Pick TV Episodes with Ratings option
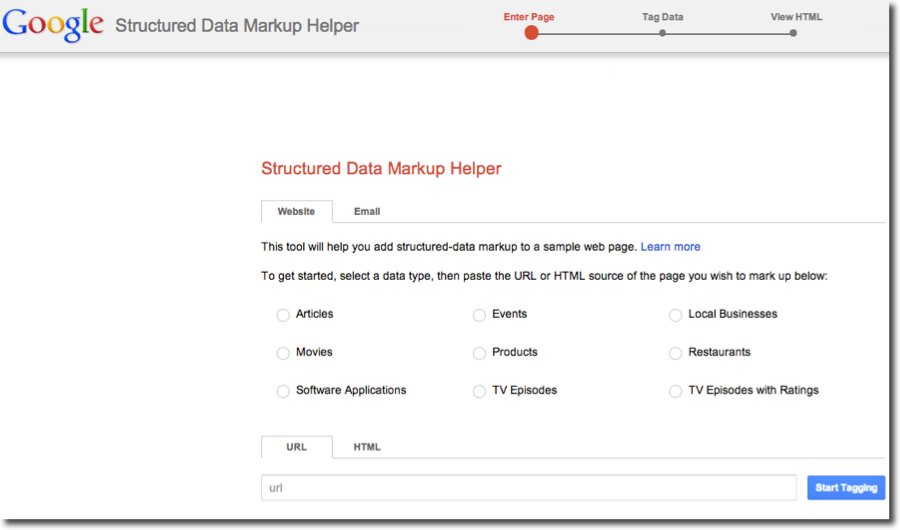Image resolution: width=900 pixels, height=530 pixels. pyautogui.click(x=676, y=391)
